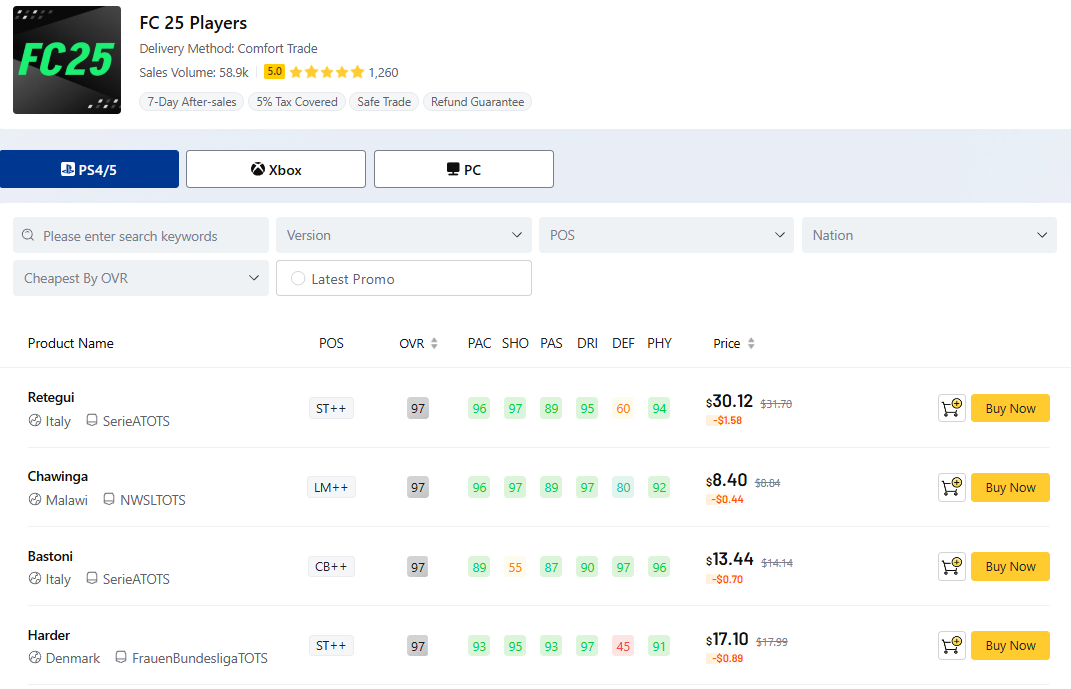Click version icon beside FrauenBundesligaTOTS
This screenshot has height=689, width=1071.
click(x=121, y=658)
